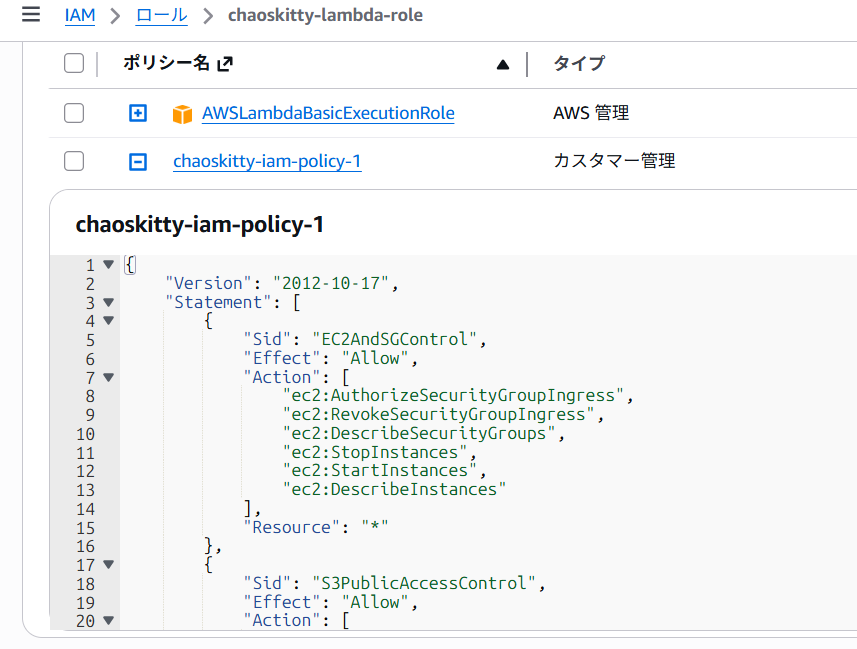Fold the Action array at line 7
The width and height of the screenshot is (857, 649).
109,377
